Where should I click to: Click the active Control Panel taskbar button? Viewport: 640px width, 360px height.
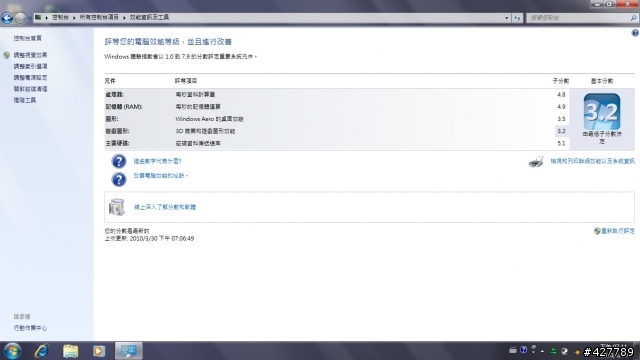click(x=129, y=351)
